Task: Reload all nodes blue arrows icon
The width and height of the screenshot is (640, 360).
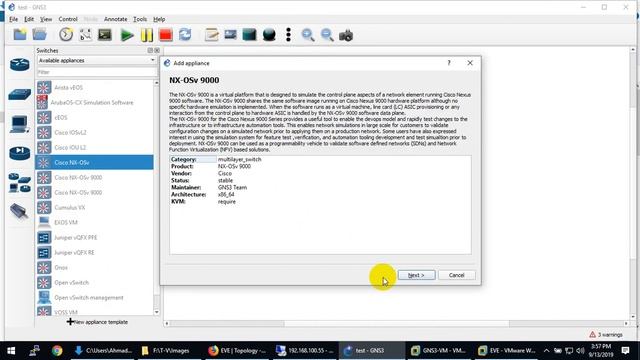Action: coord(185,35)
